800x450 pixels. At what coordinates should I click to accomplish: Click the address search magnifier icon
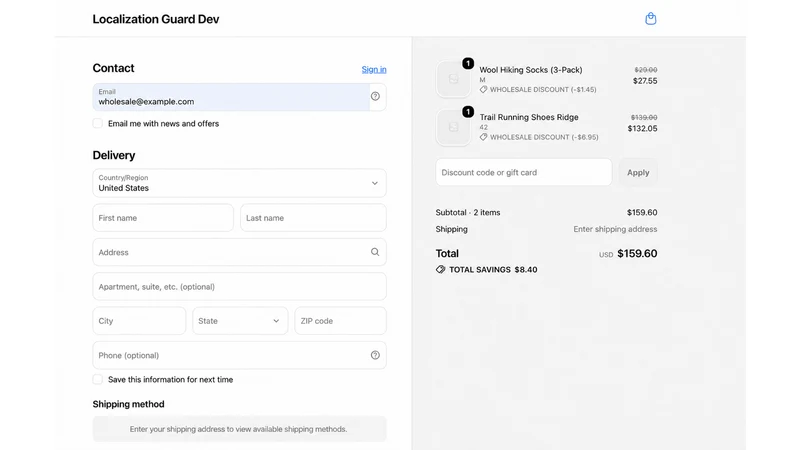(375, 252)
